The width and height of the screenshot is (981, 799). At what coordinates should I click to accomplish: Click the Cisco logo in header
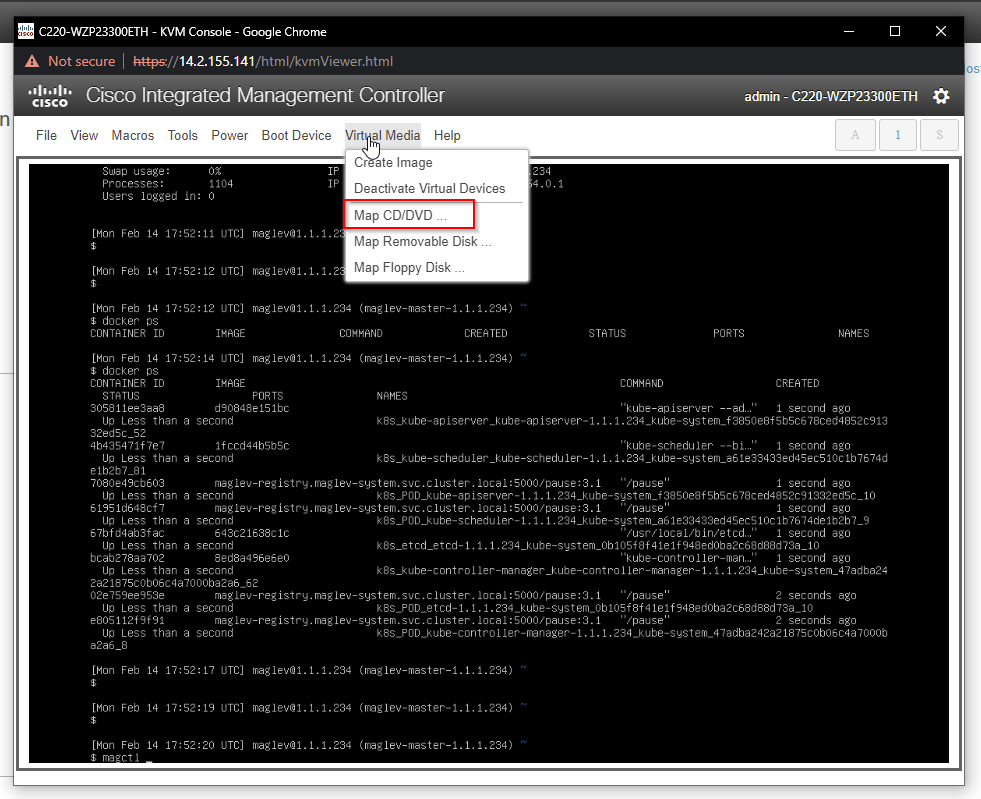50,96
